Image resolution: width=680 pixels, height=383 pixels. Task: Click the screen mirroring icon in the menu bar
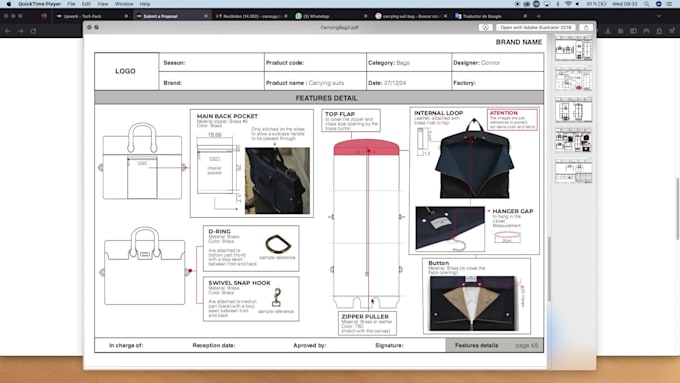[x=547, y=4]
